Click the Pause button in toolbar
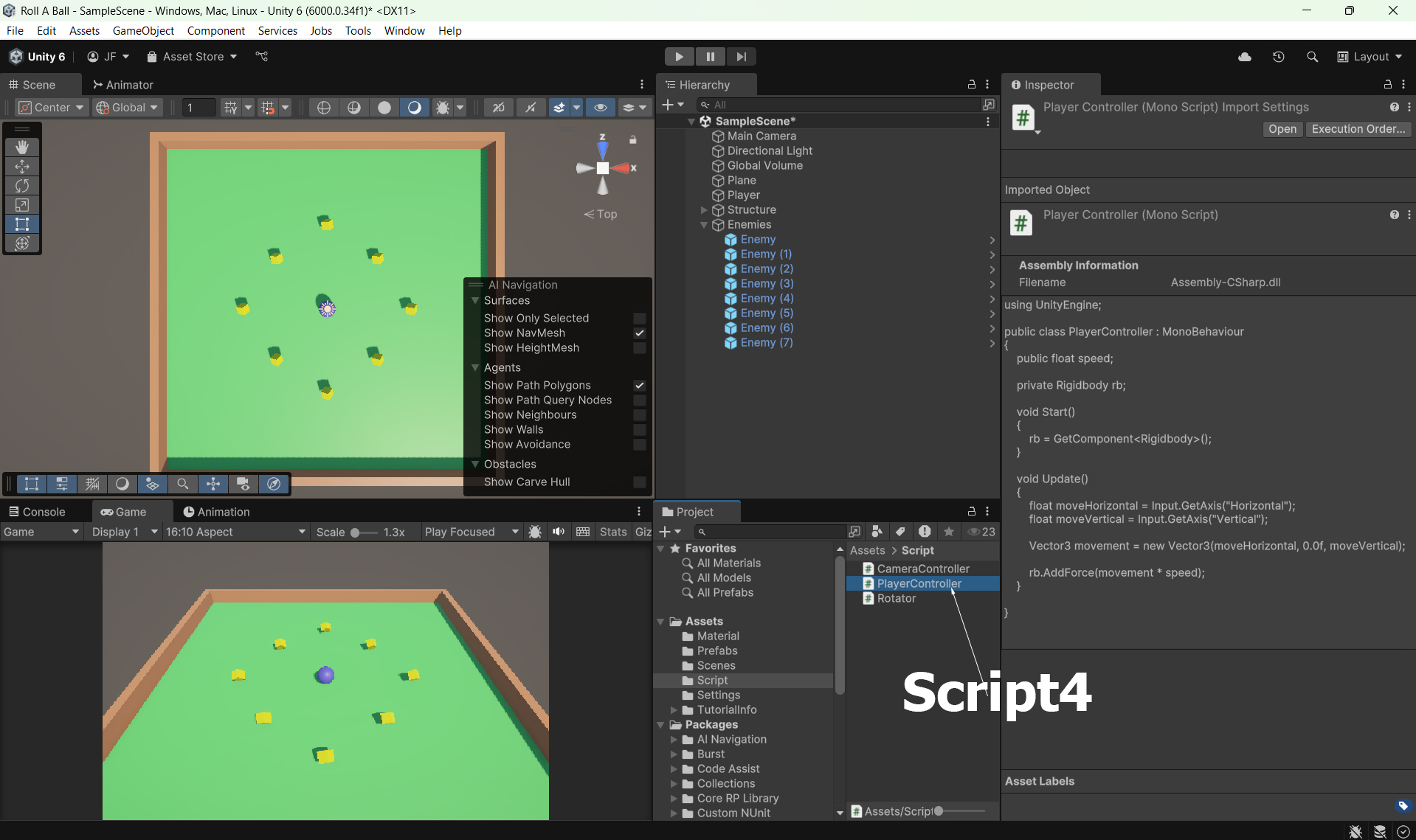 [x=710, y=57]
